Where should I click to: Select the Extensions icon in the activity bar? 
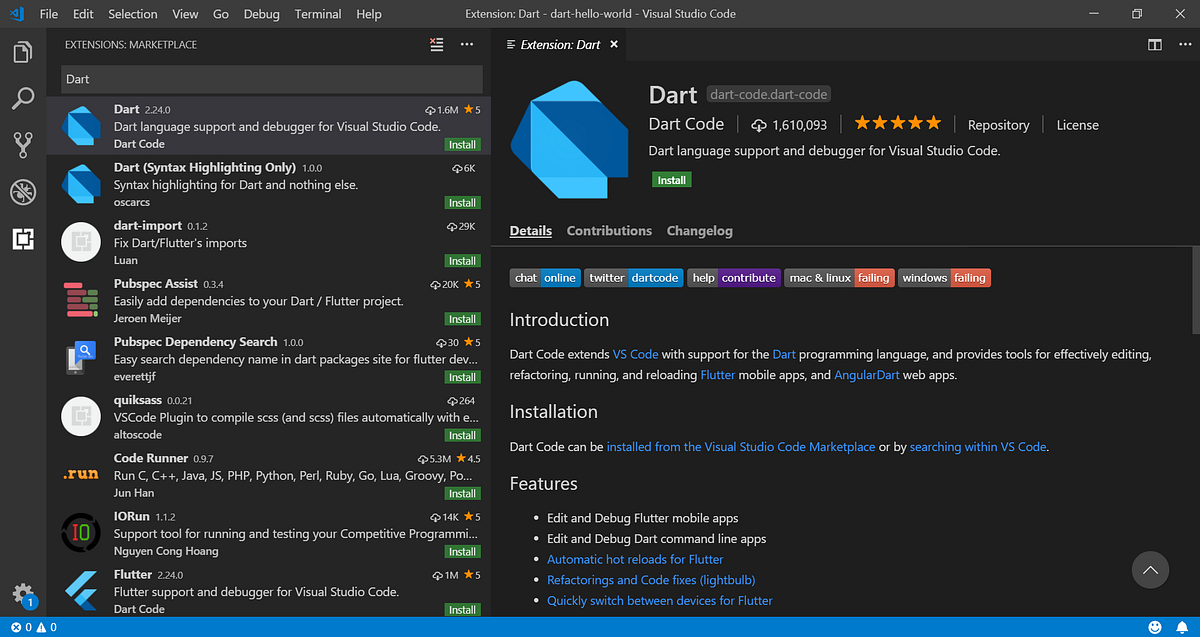click(x=22, y=239)
